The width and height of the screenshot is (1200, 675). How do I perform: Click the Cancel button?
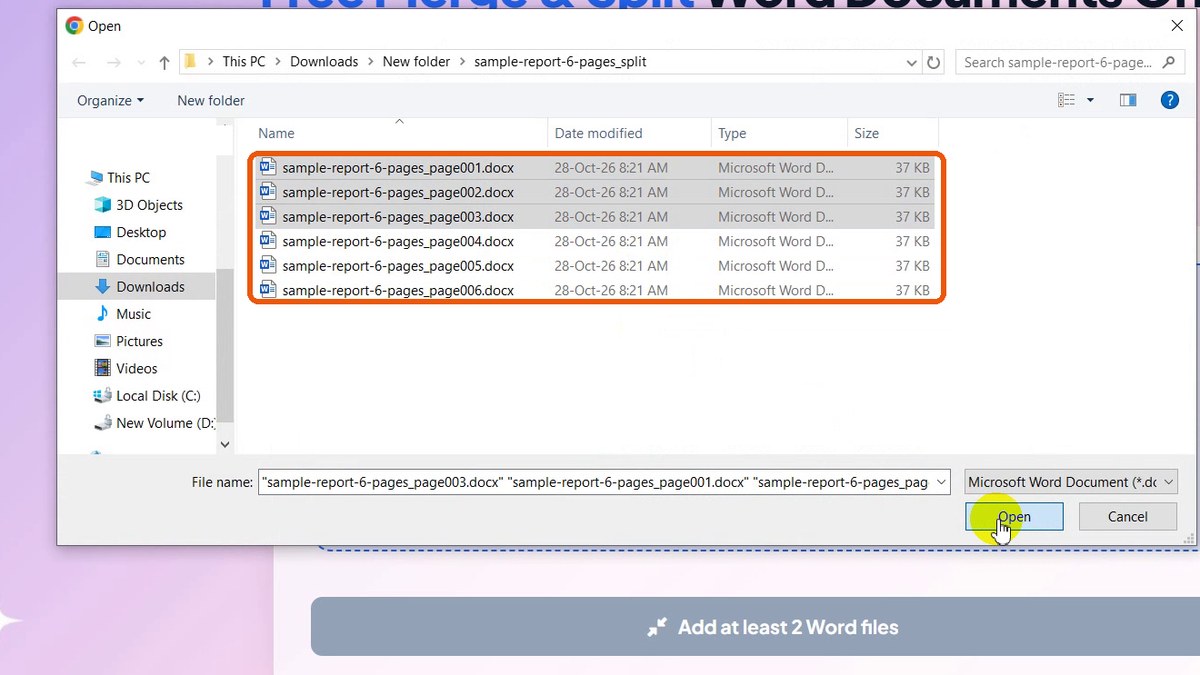pos(1127,517)
